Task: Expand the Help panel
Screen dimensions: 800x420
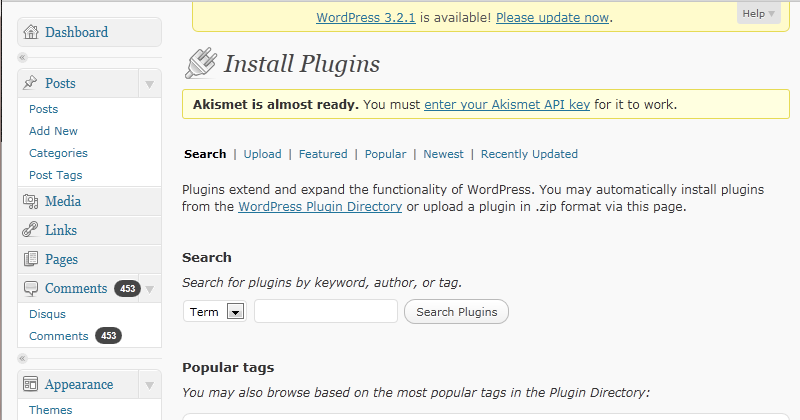Action: (x=758, y=14)
